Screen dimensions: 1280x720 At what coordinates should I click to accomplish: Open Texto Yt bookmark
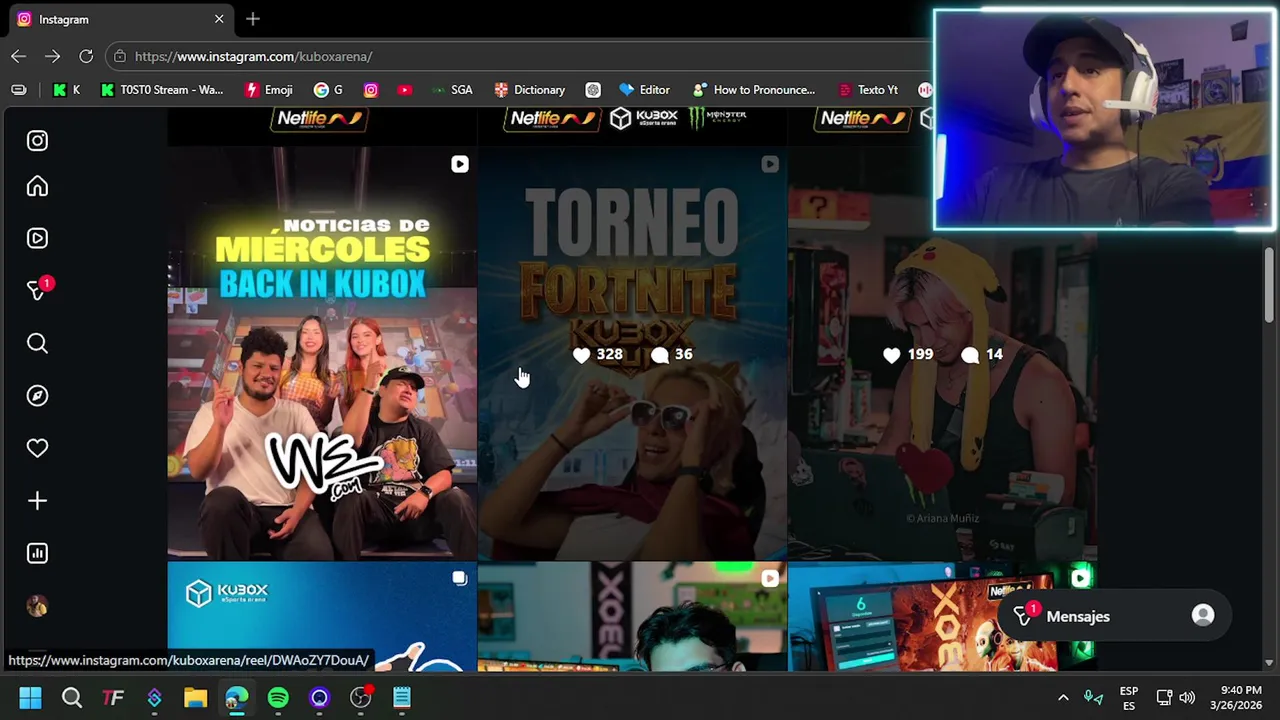(x=868, y=90)
